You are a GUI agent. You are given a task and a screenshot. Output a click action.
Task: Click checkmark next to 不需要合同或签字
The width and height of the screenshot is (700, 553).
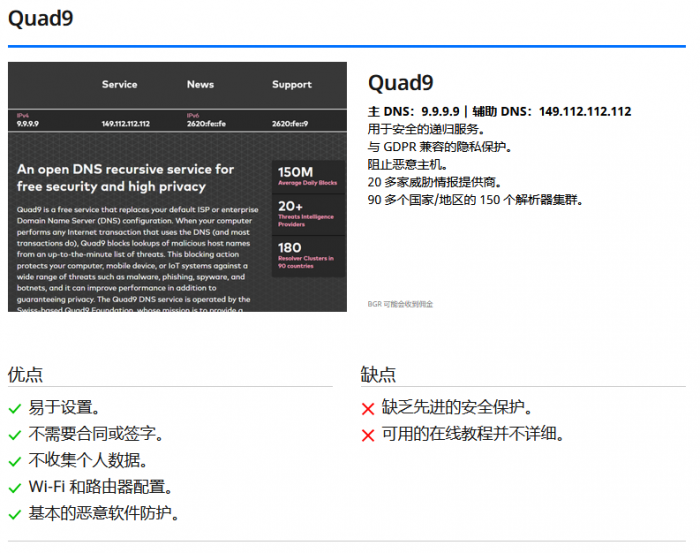click(15, 435)
